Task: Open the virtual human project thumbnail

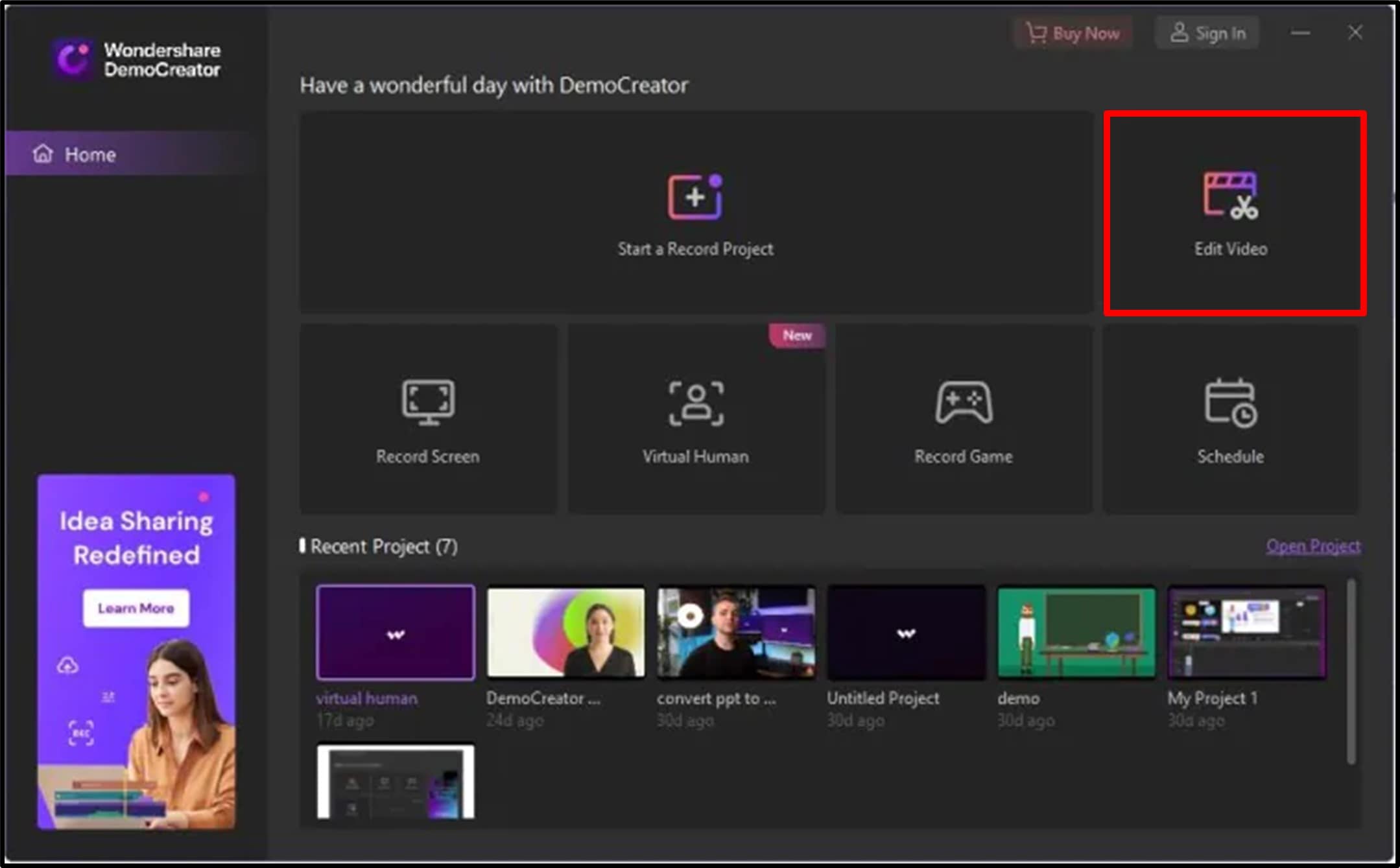Action: (x=396, y=633)
